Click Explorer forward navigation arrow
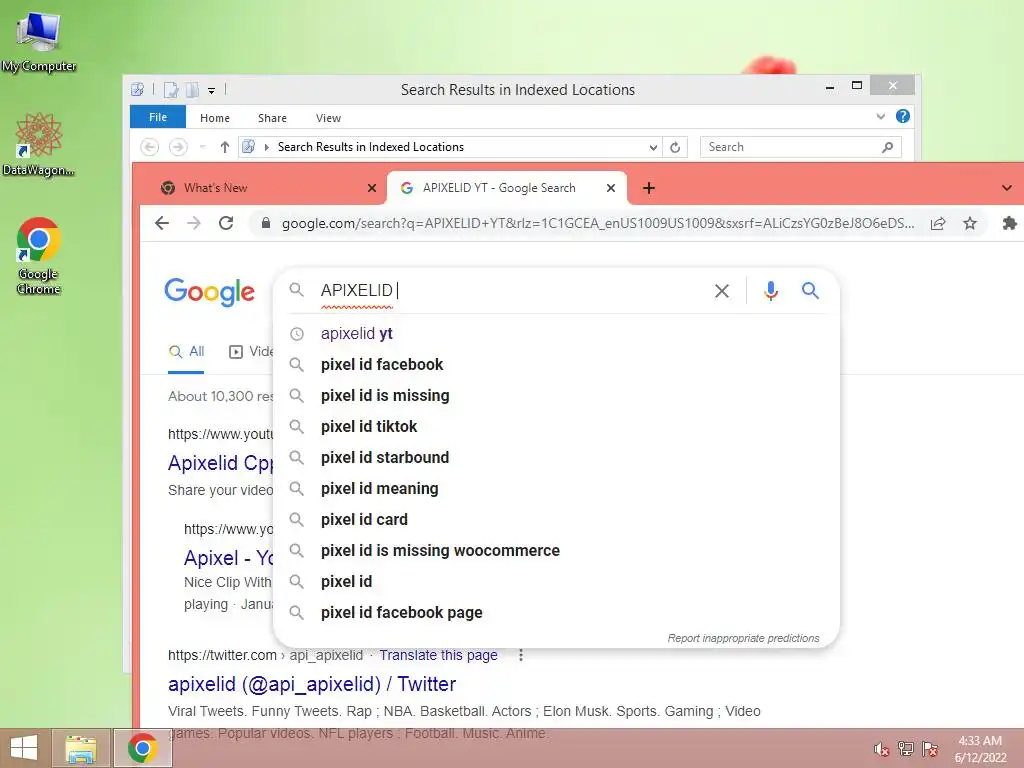1024x768 pixels. pos(178,147)
